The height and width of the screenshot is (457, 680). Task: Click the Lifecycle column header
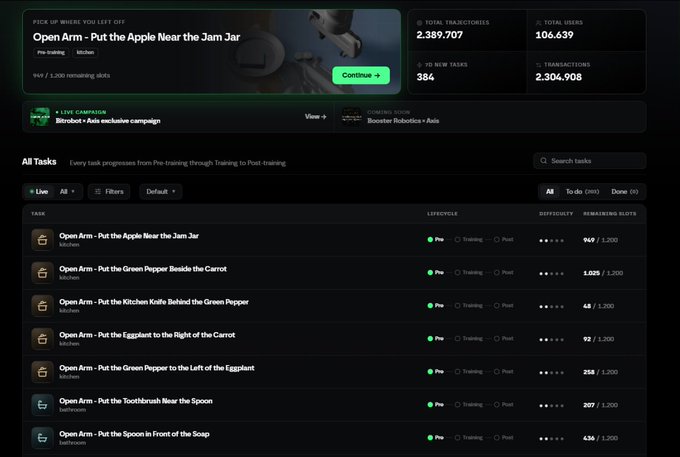coord(442,213)
